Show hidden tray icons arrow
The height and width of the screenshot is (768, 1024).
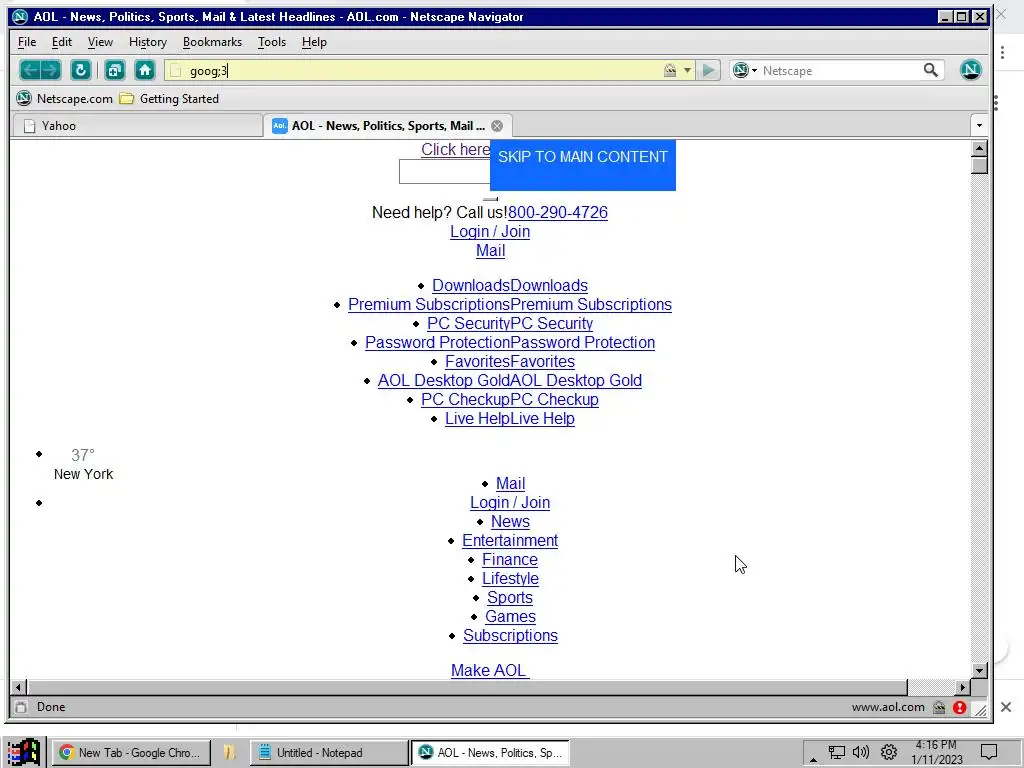point(813,759)
